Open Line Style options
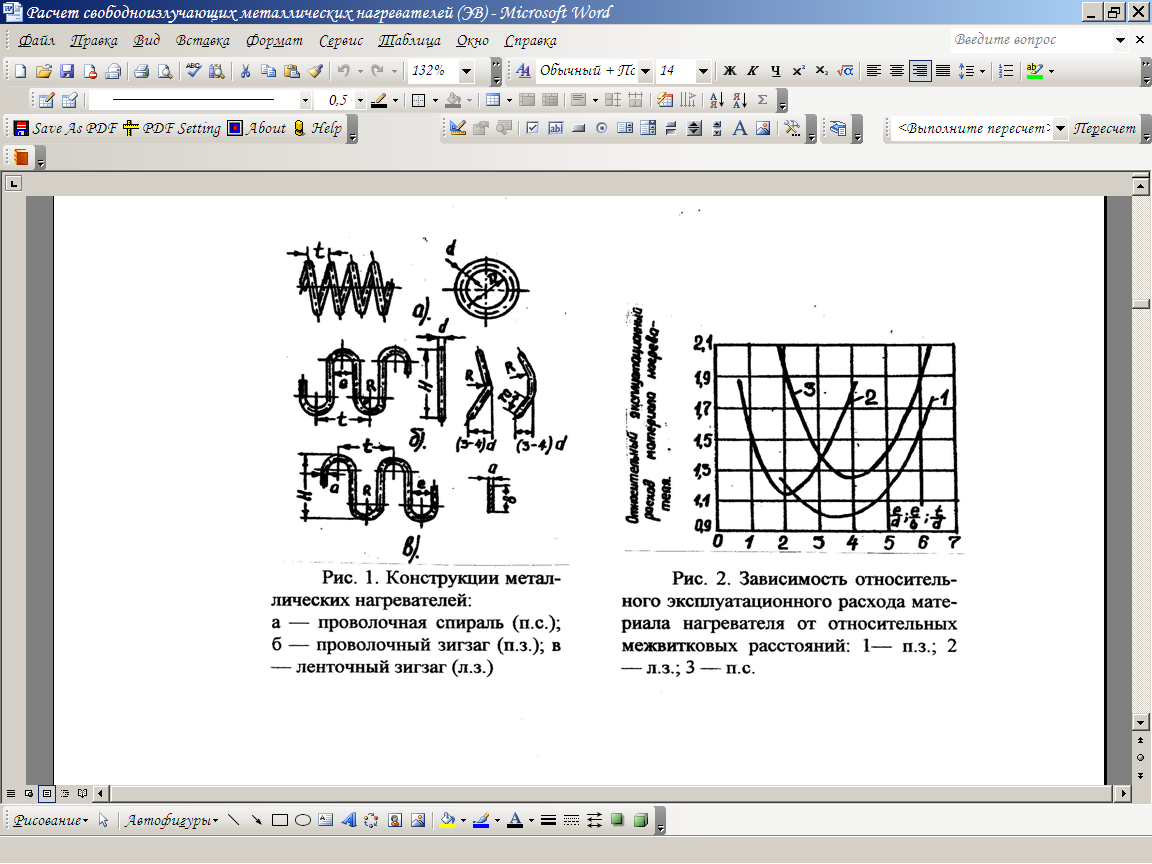1152x864 pixels. tap(548, 821)
